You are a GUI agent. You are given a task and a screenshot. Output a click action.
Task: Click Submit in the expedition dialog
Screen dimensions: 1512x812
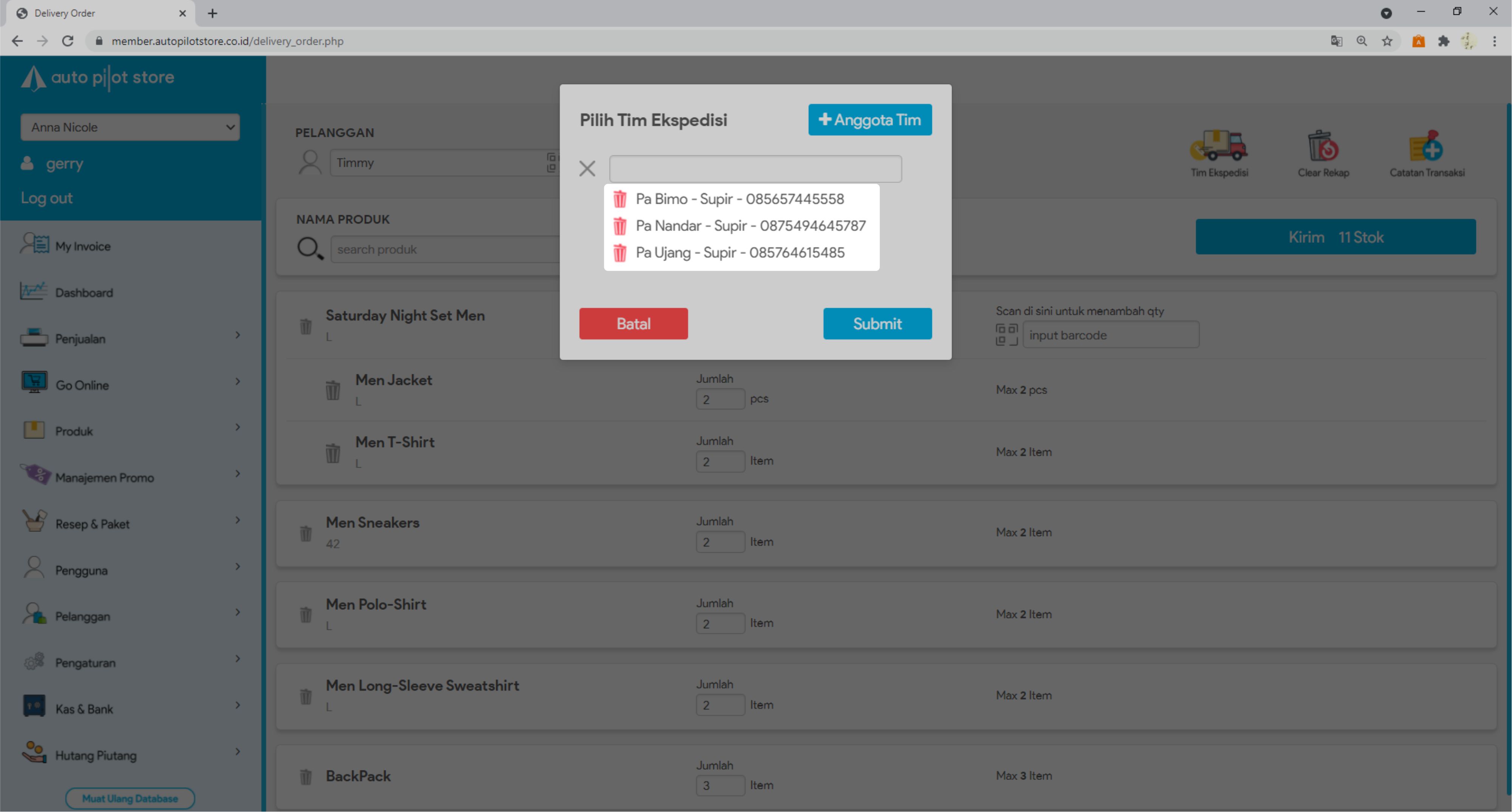pos(877,324)
